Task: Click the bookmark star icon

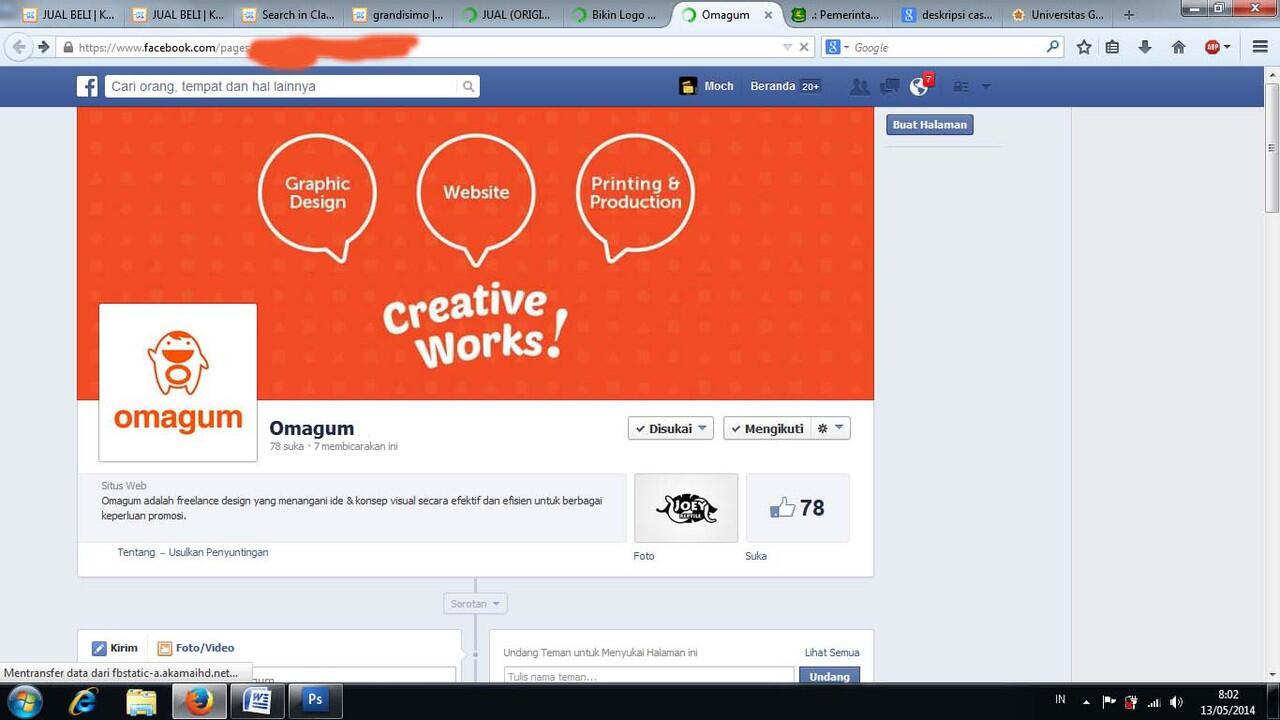Action: [1084, 47]
